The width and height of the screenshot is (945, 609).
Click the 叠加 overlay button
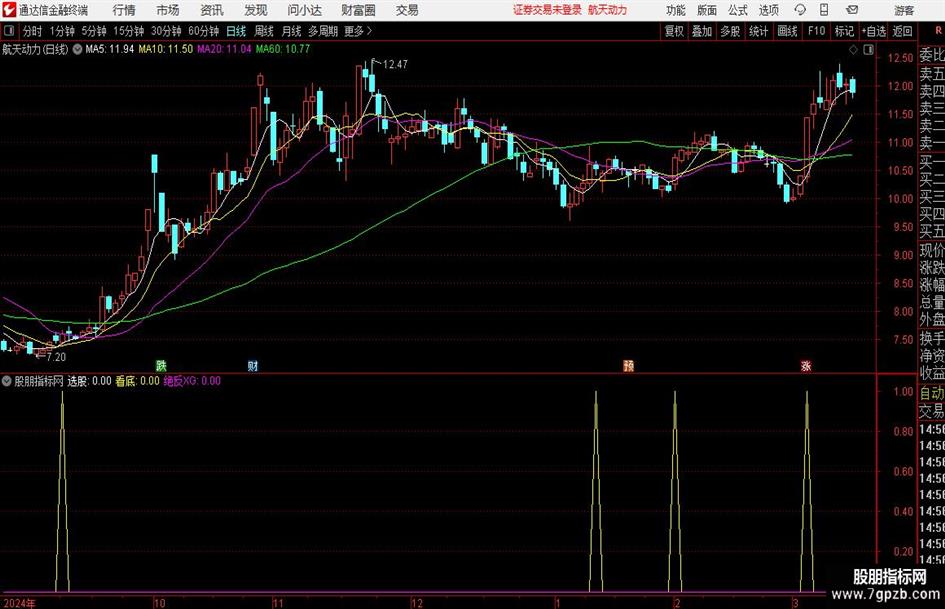tap(702, 31)
